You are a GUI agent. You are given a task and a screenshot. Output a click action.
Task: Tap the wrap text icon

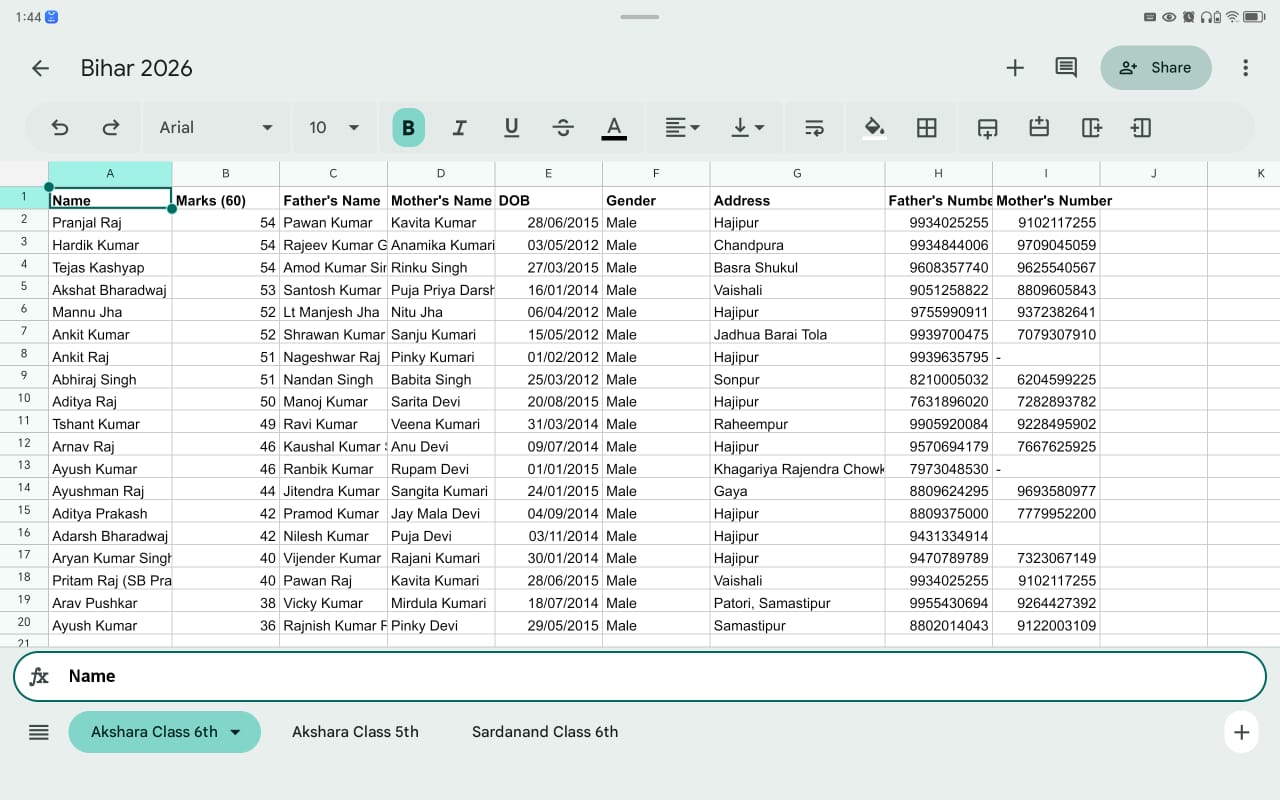[814, 127]
